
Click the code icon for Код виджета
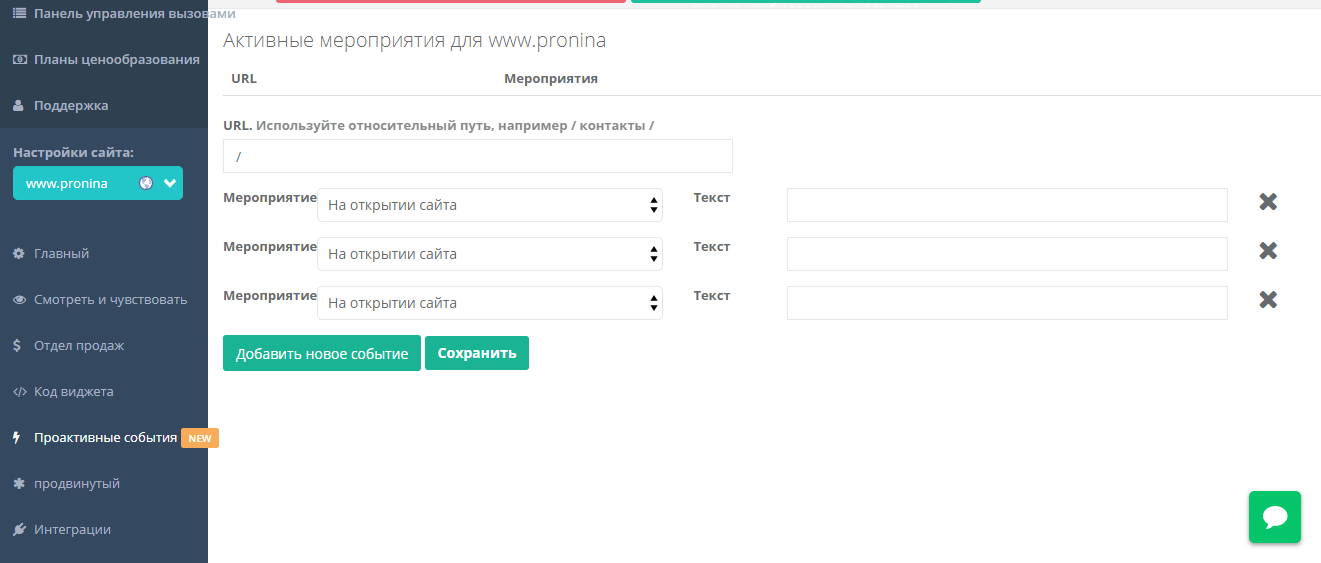pyautogui.click(x=19, y=392)
